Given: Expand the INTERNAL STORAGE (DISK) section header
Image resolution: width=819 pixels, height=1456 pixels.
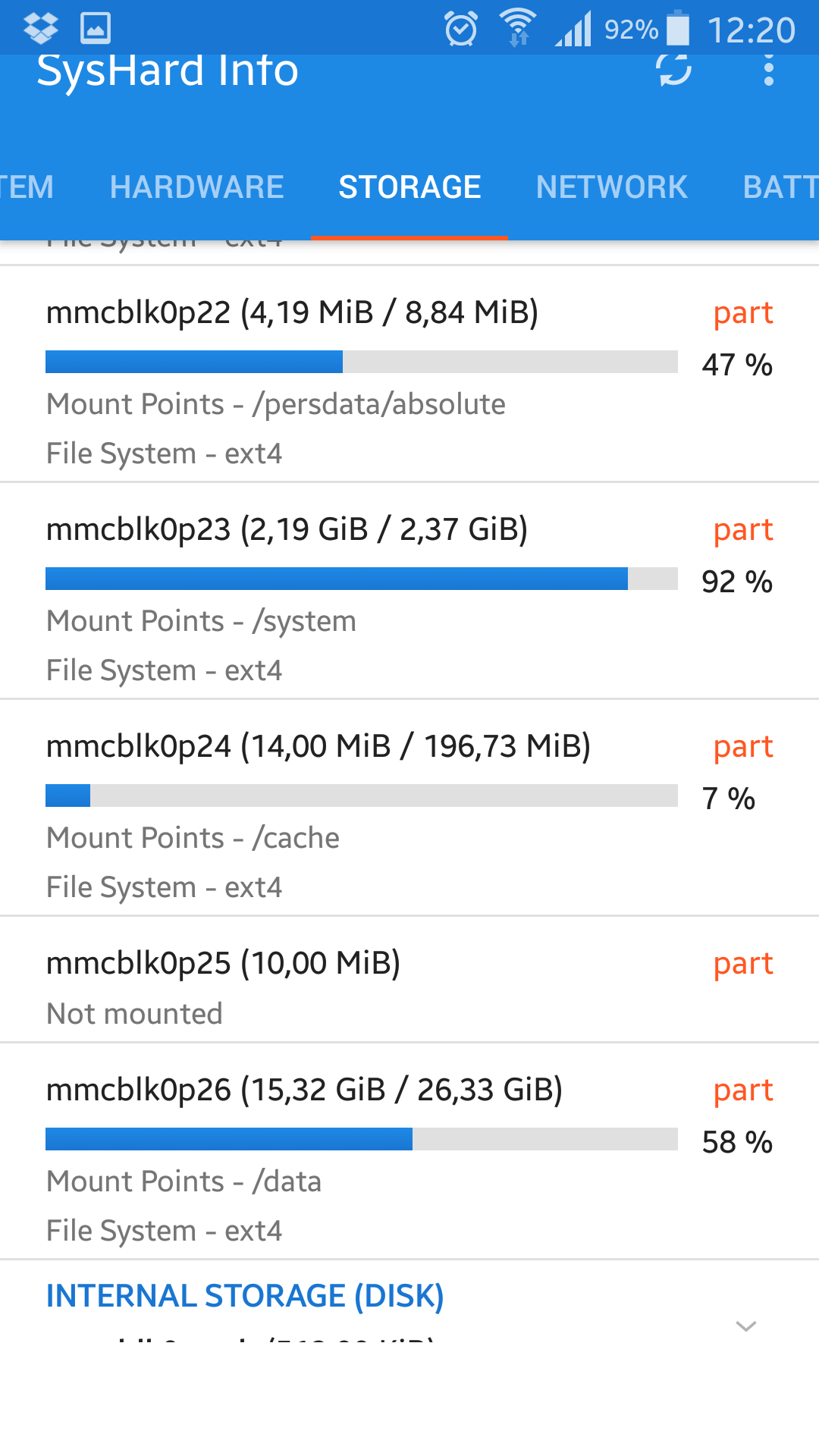Looking at the screenshot, I should 245,1296.
